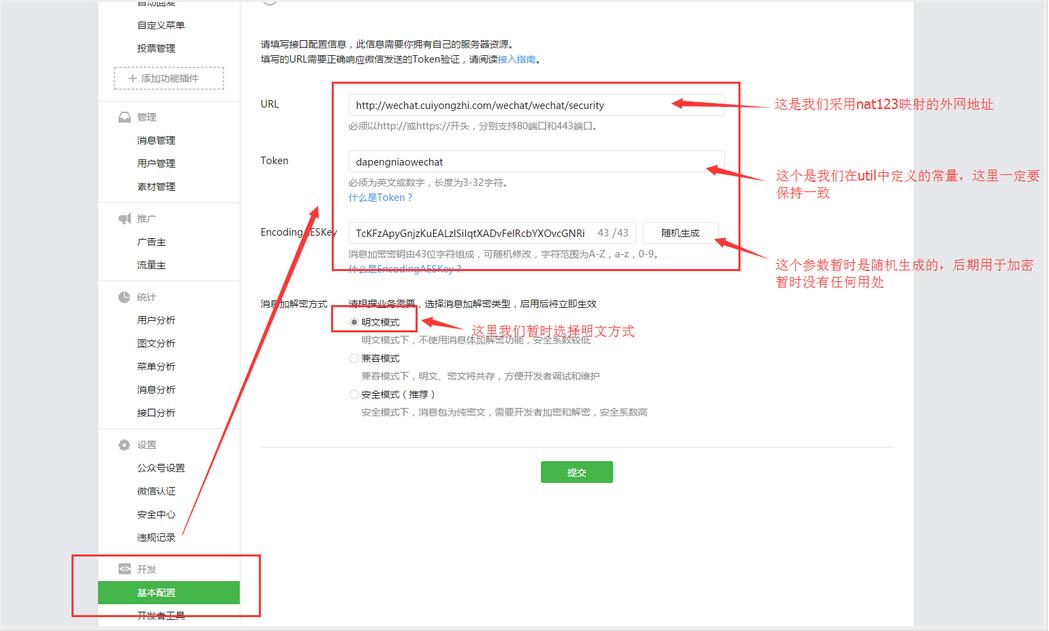Open 微信认证 in the sidebar
Viewport: 1049px width, 631px height.
pyautogui.click(x=156, y=491)
